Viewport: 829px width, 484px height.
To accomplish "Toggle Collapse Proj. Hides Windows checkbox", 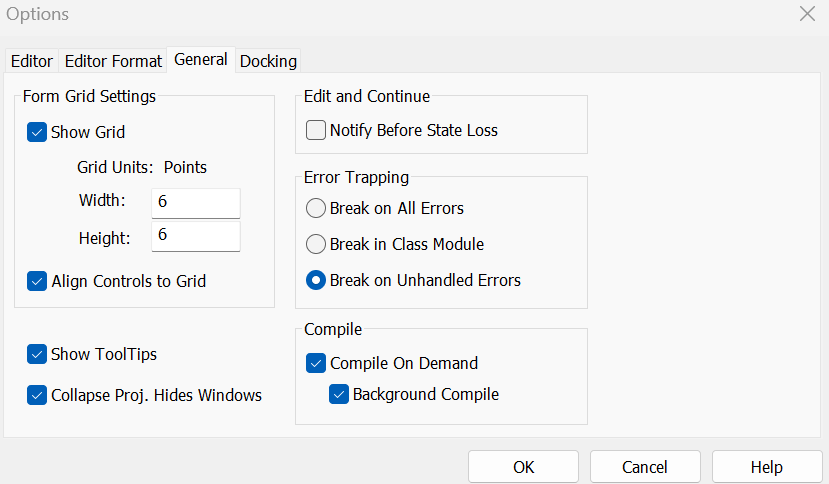I will pos(38,395).
